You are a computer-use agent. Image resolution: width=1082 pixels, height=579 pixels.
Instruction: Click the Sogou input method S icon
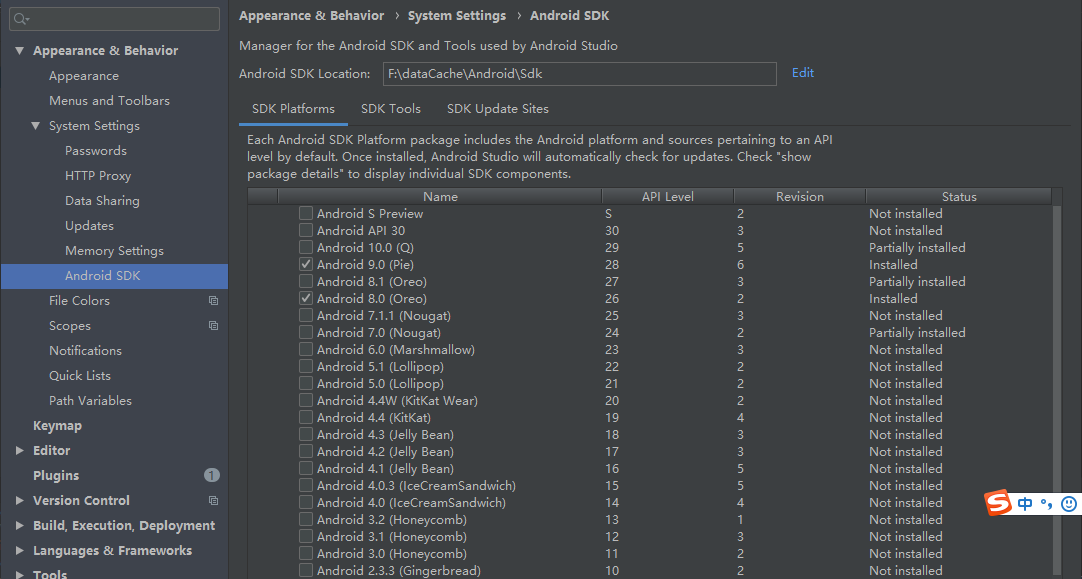998,503
